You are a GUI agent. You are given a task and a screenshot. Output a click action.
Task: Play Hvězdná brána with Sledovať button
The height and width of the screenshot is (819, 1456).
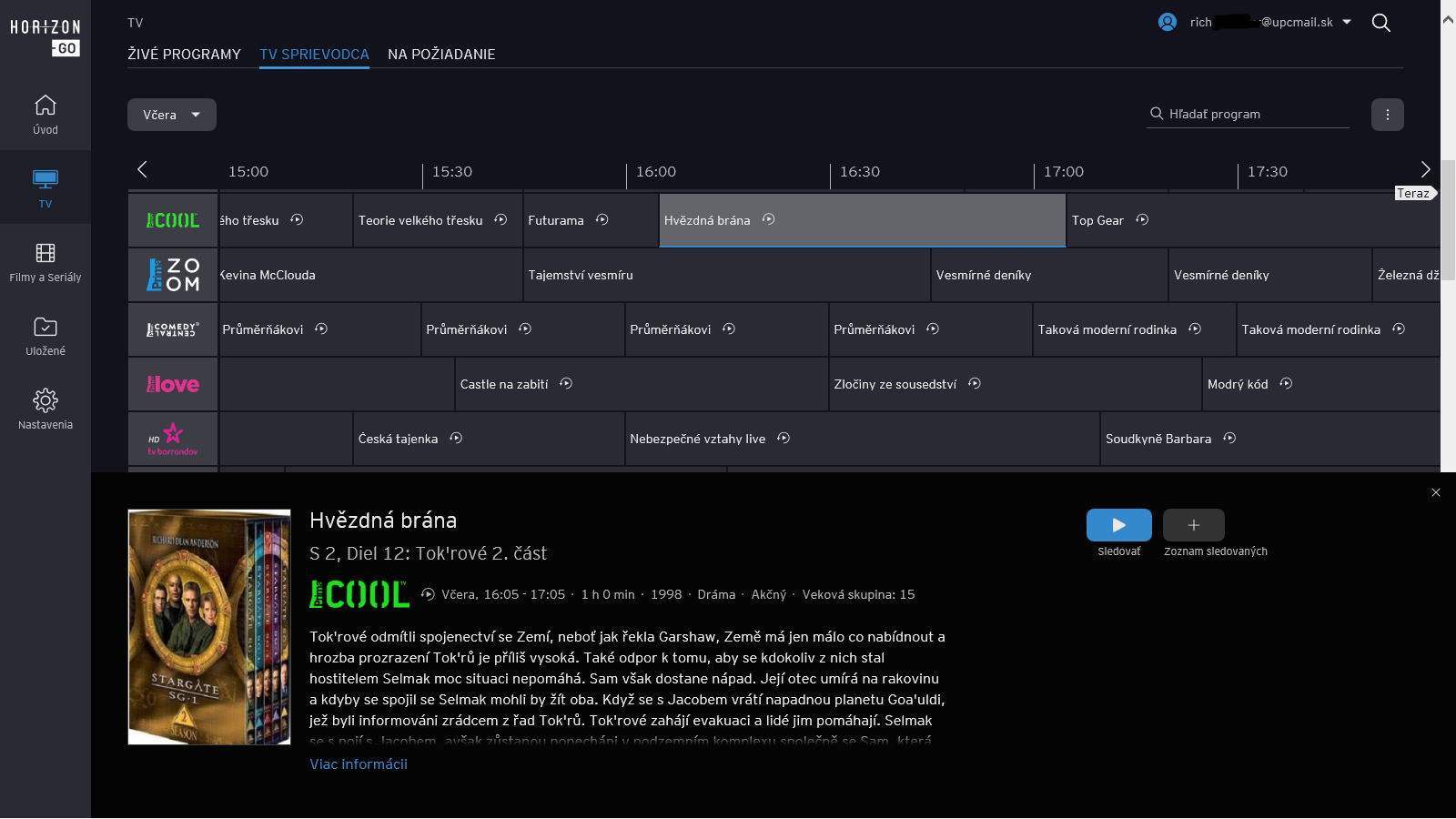(x=1118, y=525)
